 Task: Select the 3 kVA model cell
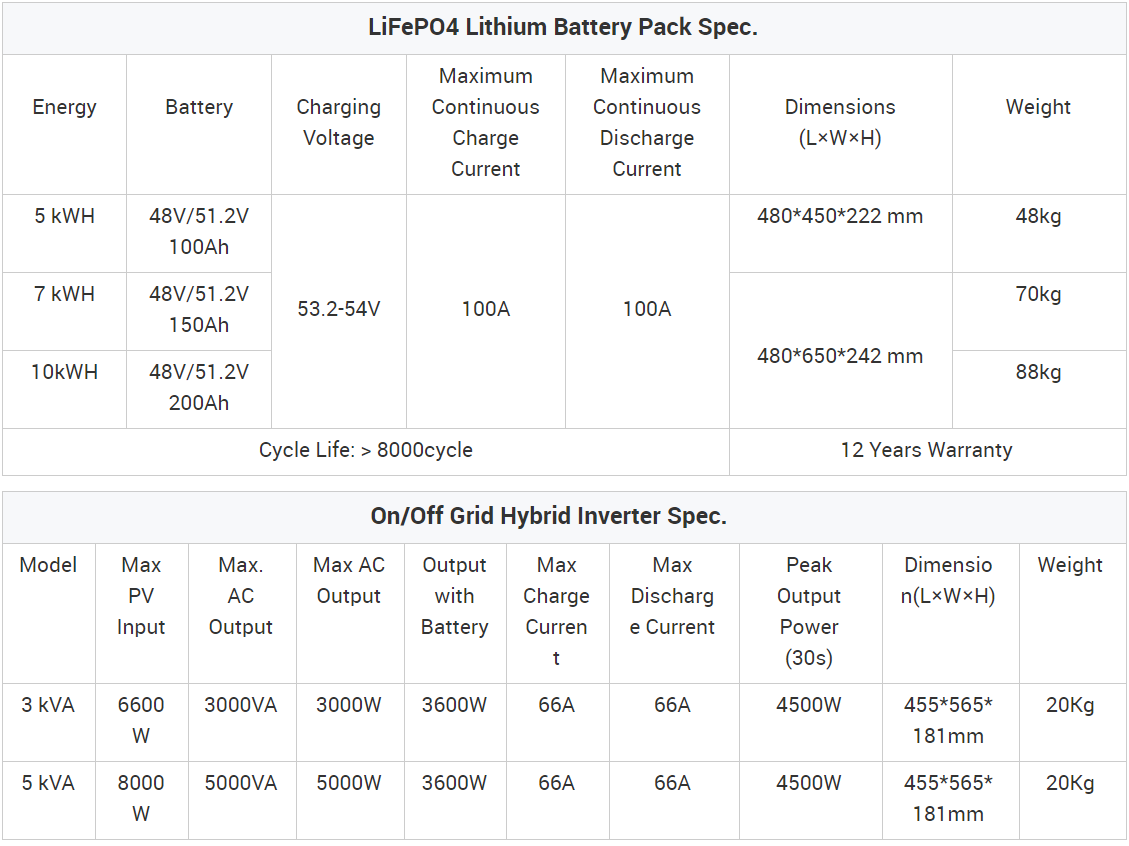48,722
